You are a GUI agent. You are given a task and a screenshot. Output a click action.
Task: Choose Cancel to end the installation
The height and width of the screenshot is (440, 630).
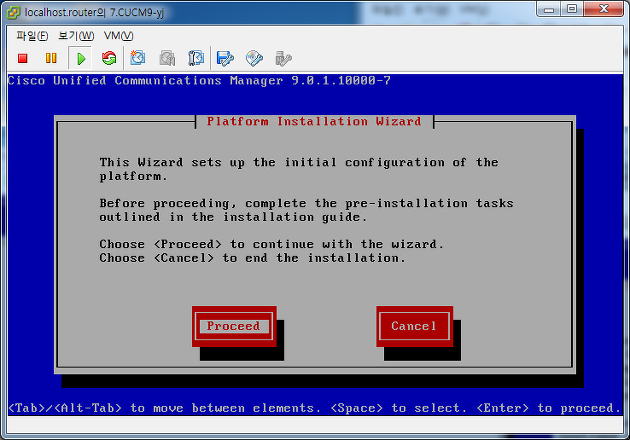(x=414, y=326)
